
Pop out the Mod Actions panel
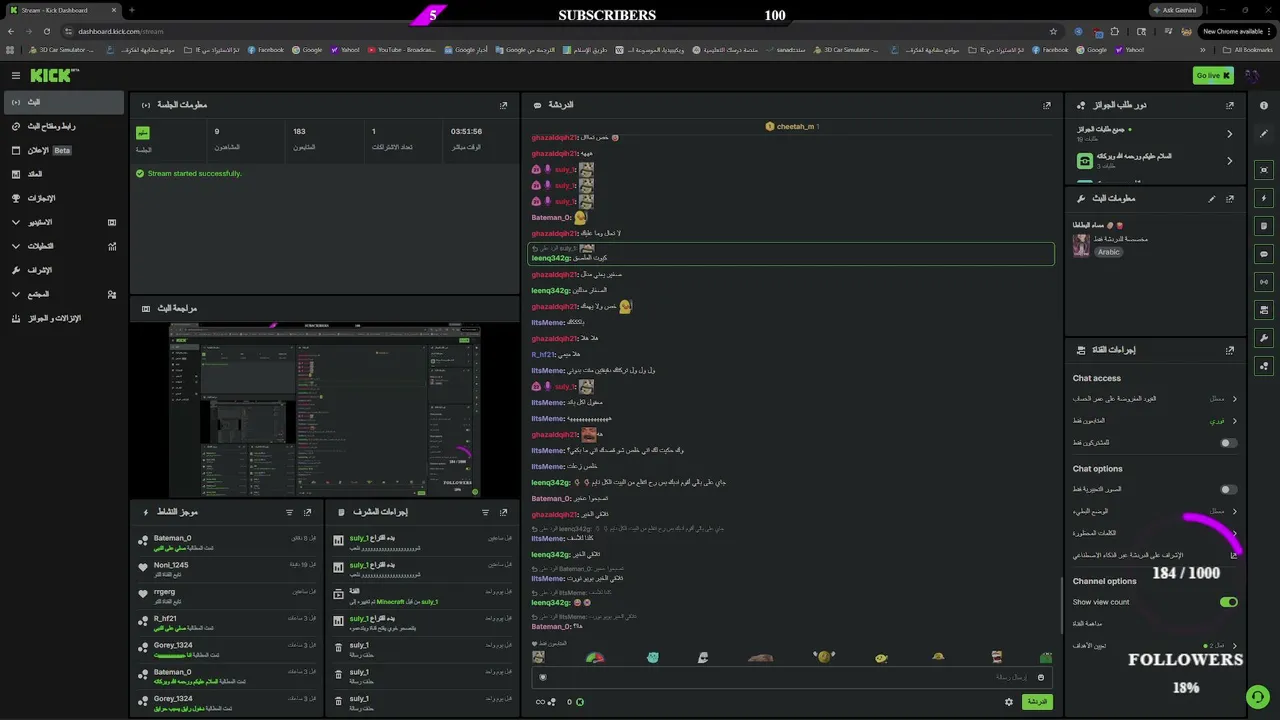click(x=503, y=512)
